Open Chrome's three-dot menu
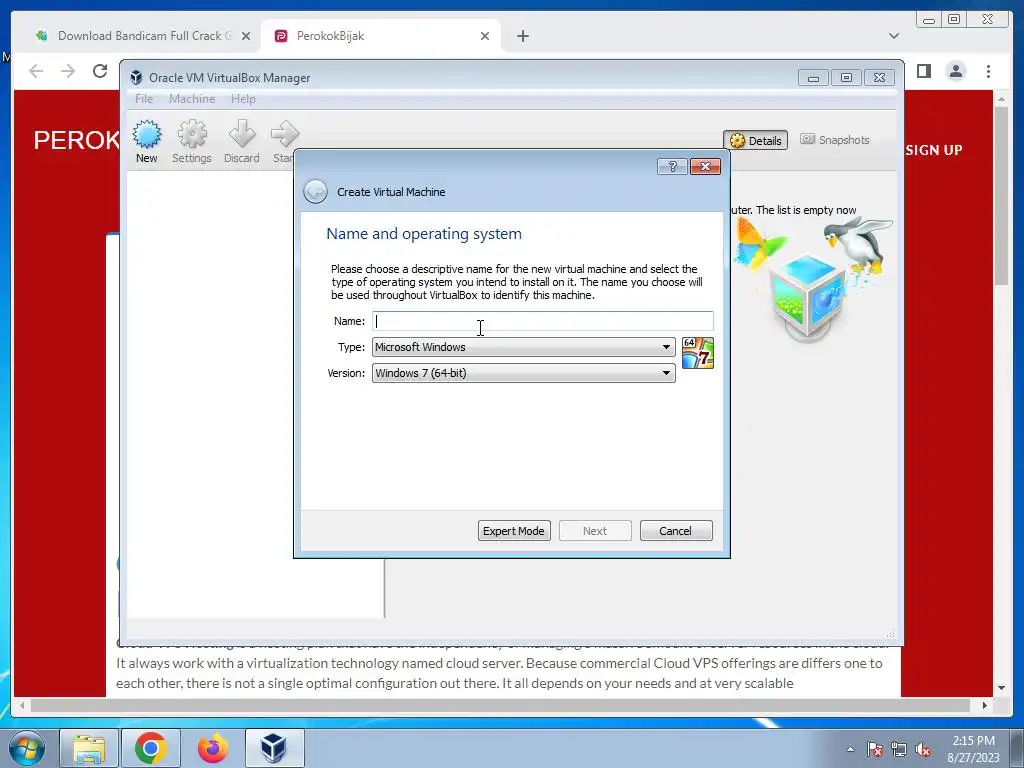The width and height of the screenshot is (1024, 768). click(x=989, y=71)
